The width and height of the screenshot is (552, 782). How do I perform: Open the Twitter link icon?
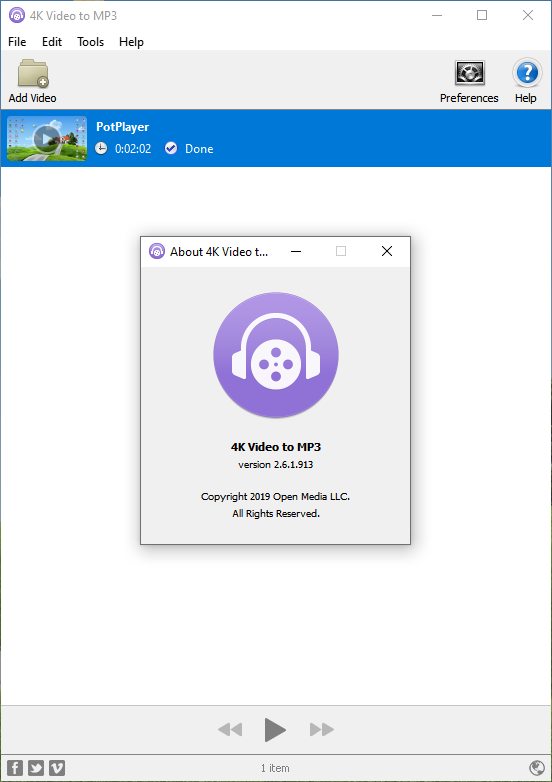point(36,768)
